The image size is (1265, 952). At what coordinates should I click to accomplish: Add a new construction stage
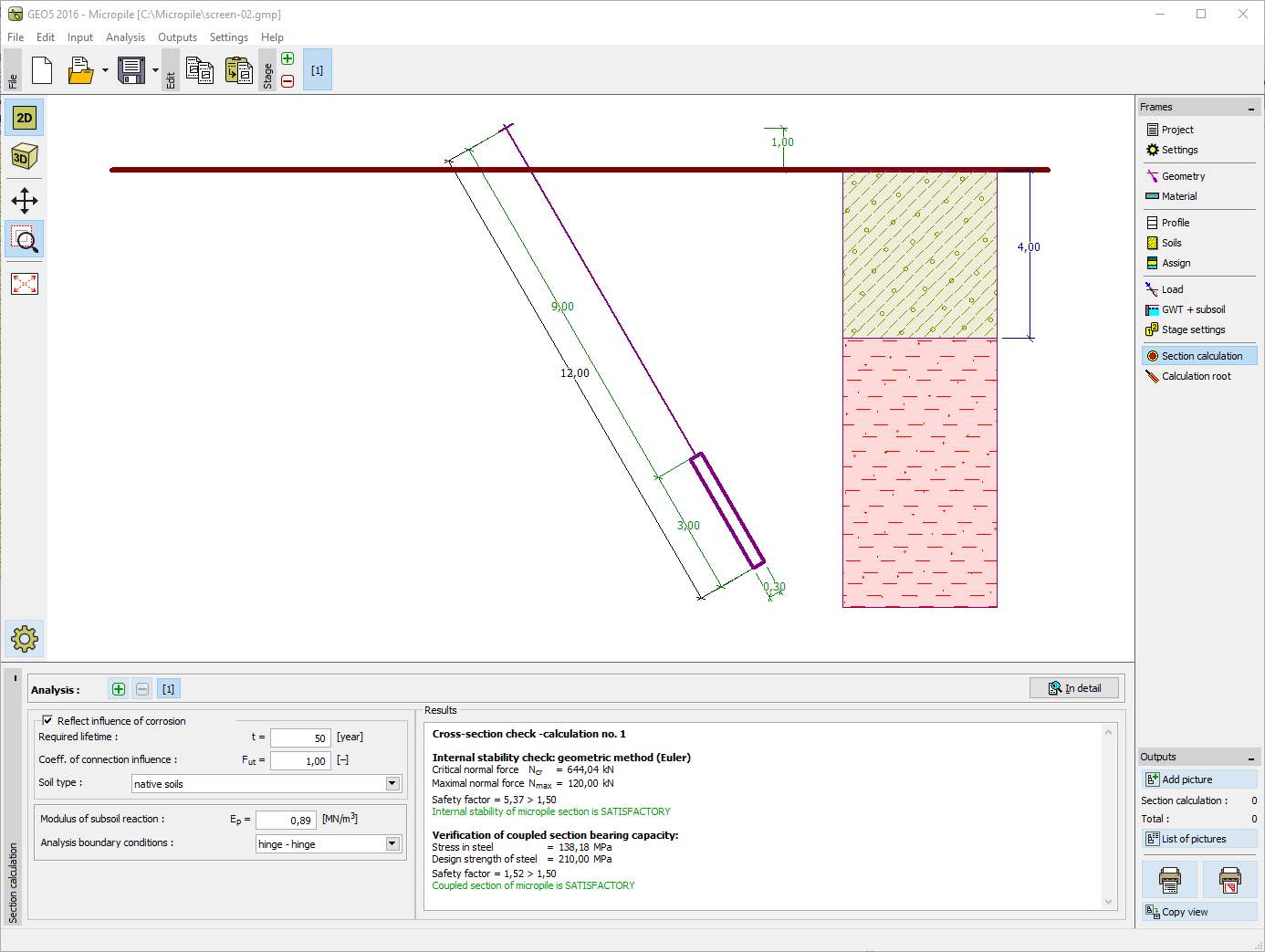click(287, 59)
